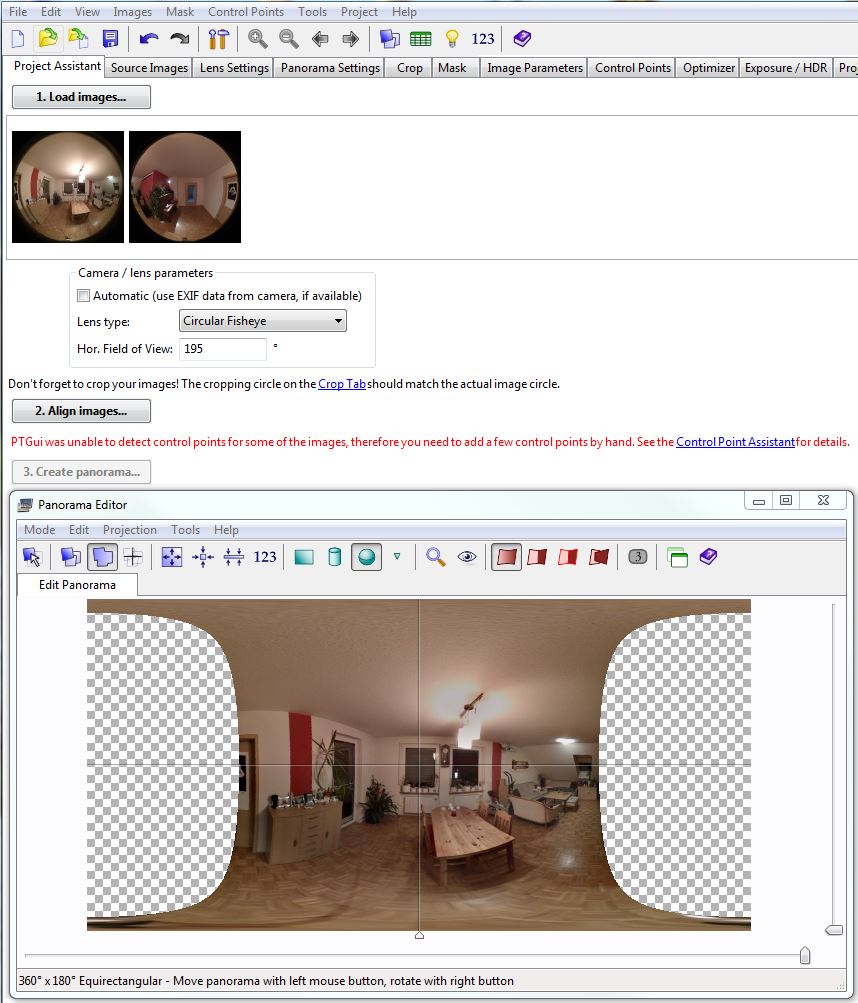The width and height of the screenshot is (858, 1003).
Task: Open options with the hammer and wrench icon
Action: coord(219,39)
